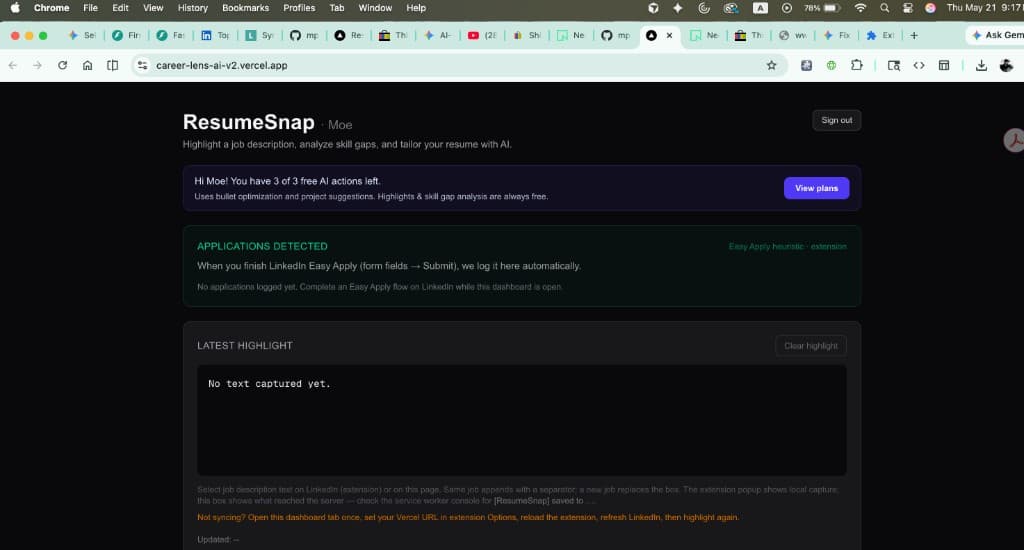The height and width of the screenshot is (550, 1024).
Task: View site information for vercel.app
Action: [142, 65]
